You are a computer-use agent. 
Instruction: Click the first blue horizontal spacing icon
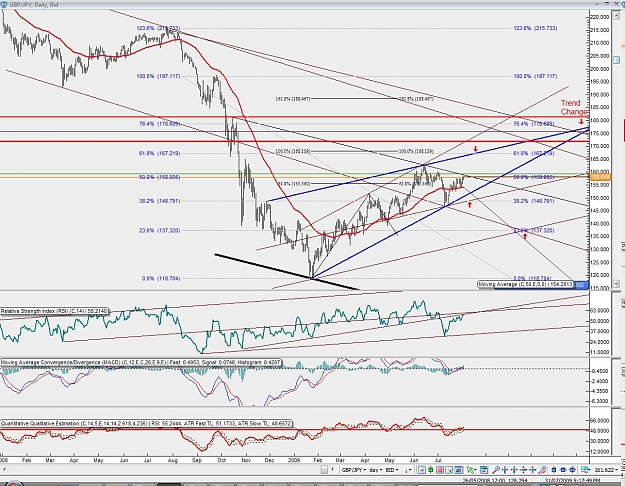point(505,470)
